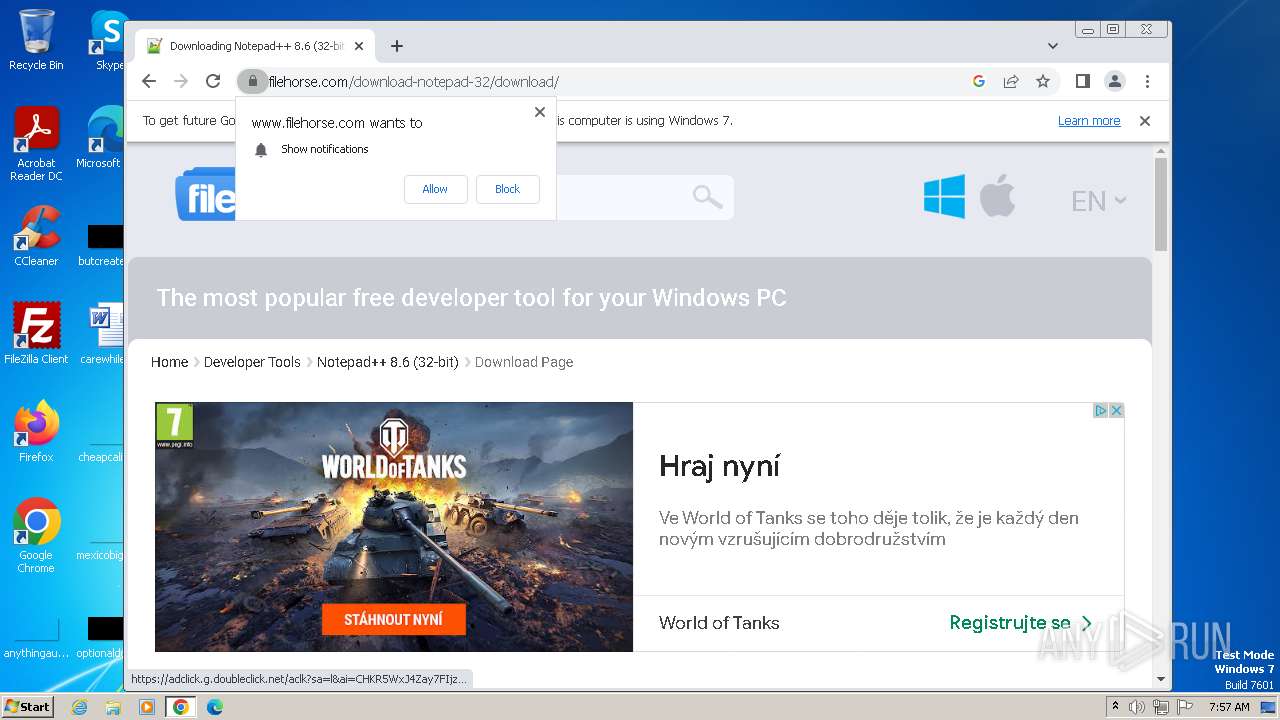This screenshot has width=1280, height=720.
Task: Open Microsoft Edge from taskbar
Action: pyautogui.click(x=214, y=707)
